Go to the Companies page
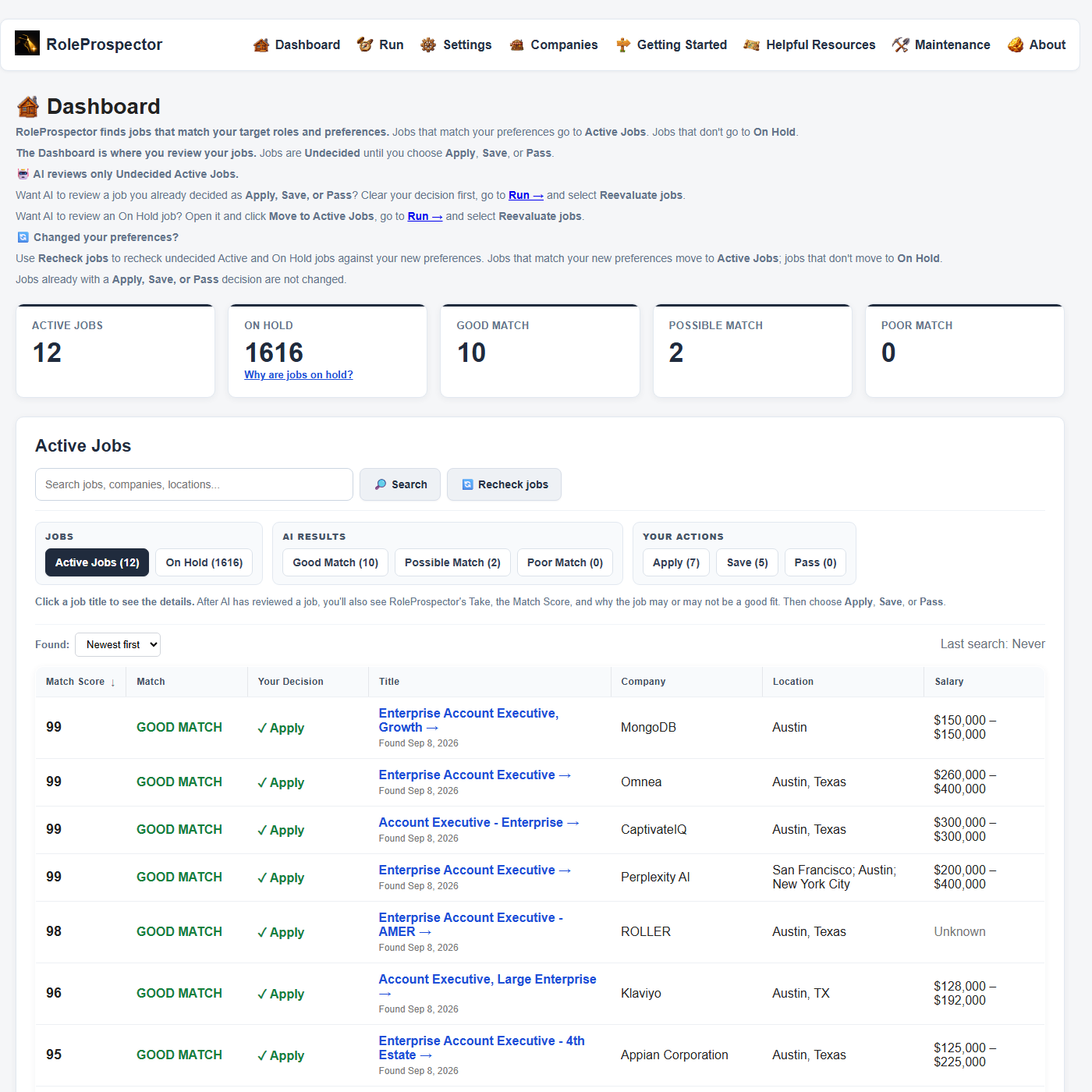 [554, 45]
